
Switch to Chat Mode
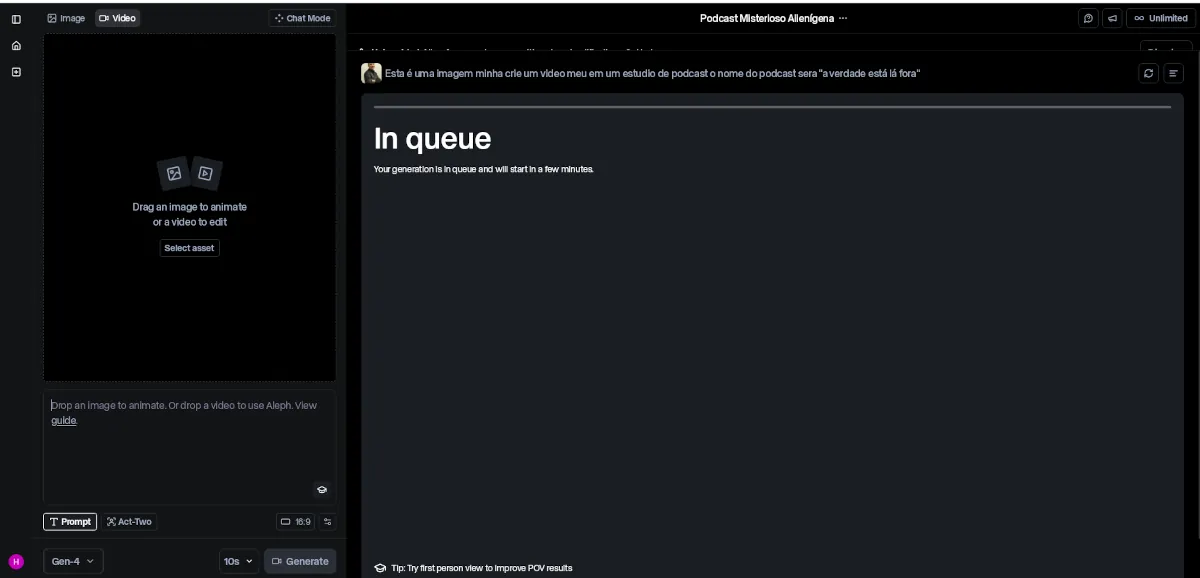pos(302,18)
